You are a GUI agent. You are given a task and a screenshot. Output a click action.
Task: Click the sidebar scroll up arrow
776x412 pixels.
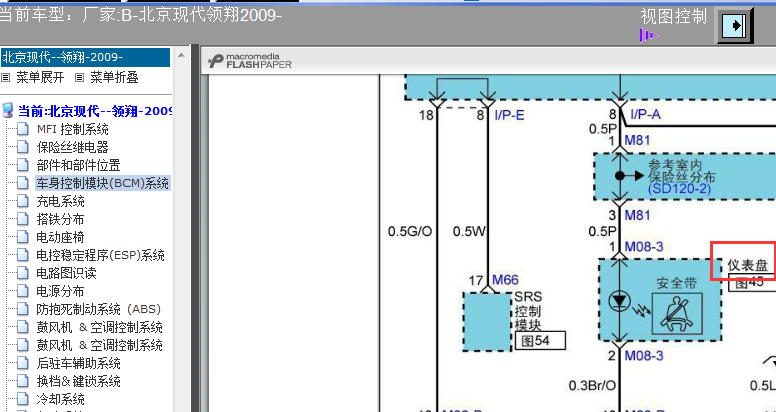[181, 56]
